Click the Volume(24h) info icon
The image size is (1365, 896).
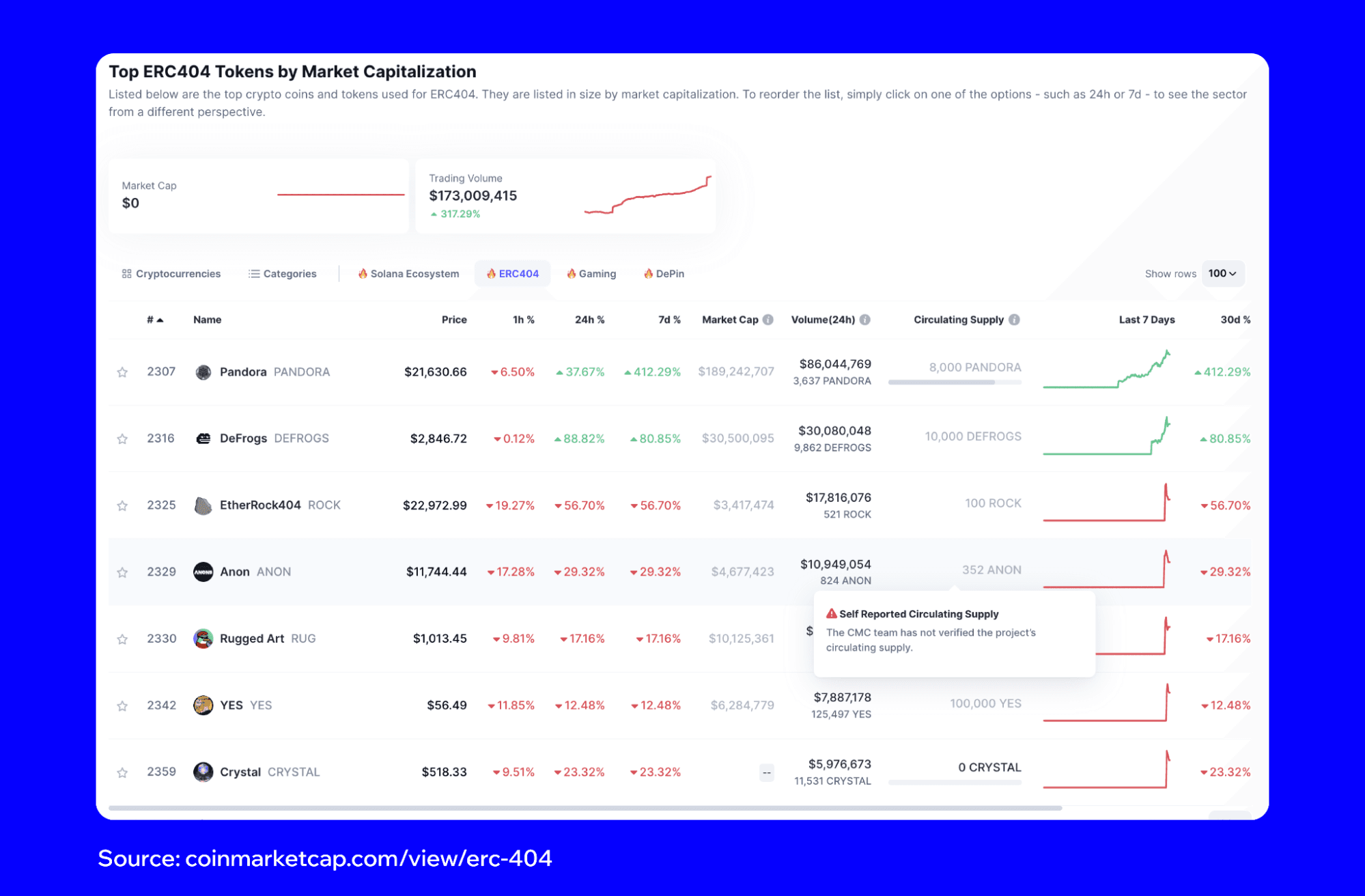tap(865, 320)
